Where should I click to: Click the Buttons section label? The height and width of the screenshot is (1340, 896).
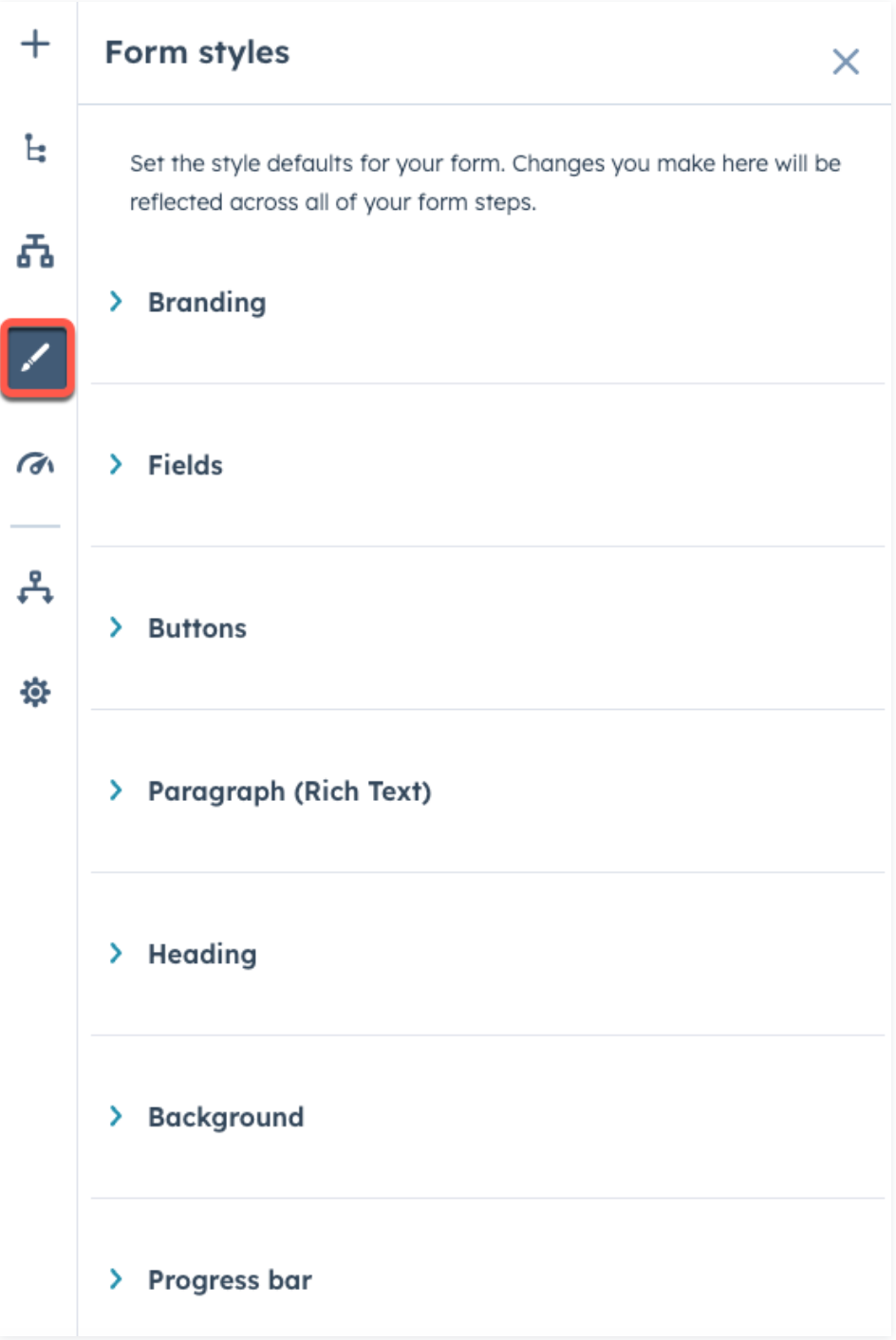(x=197, y=628)
